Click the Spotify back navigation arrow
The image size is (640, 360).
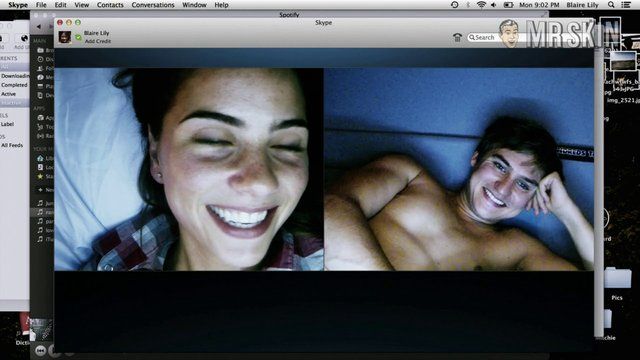(39, 27)
